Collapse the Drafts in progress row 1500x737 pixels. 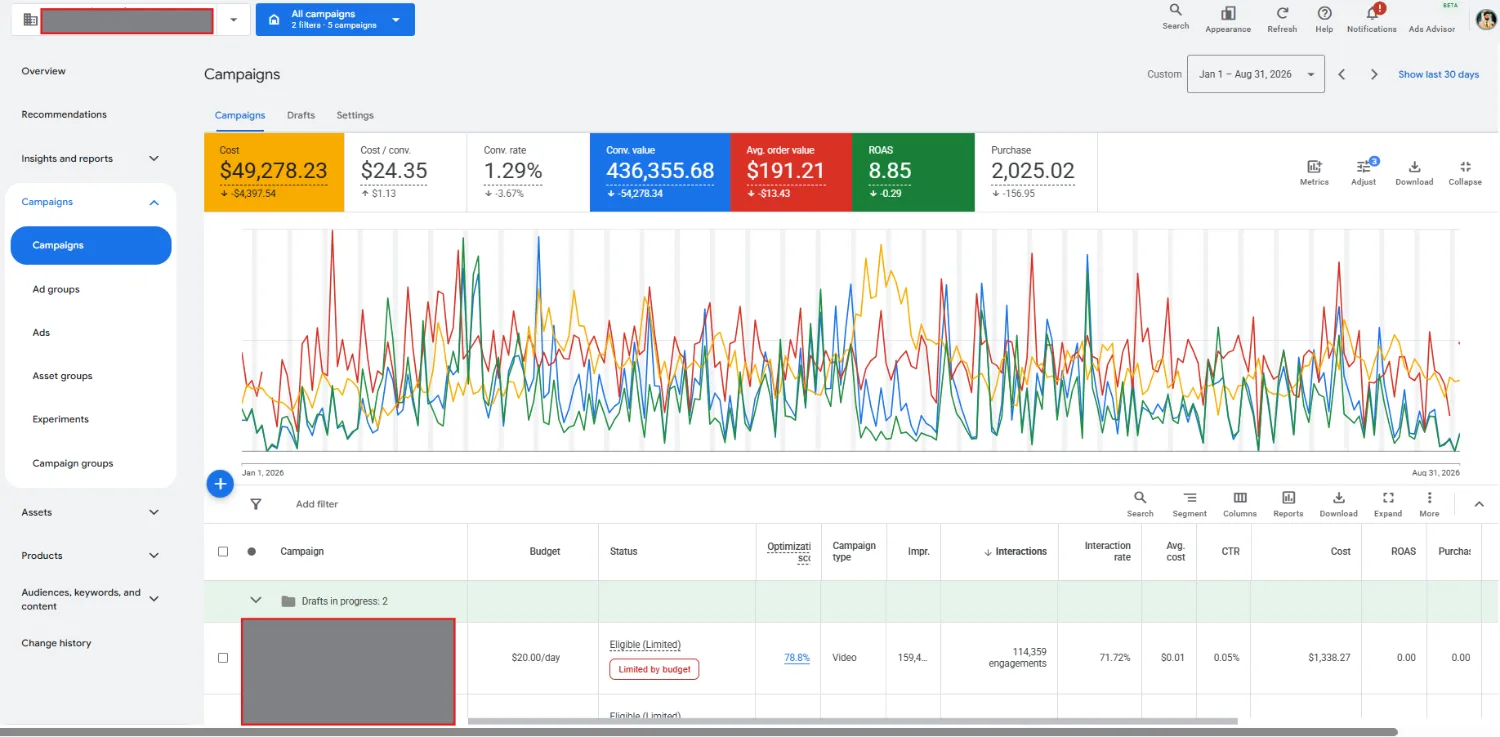[256, 600]
